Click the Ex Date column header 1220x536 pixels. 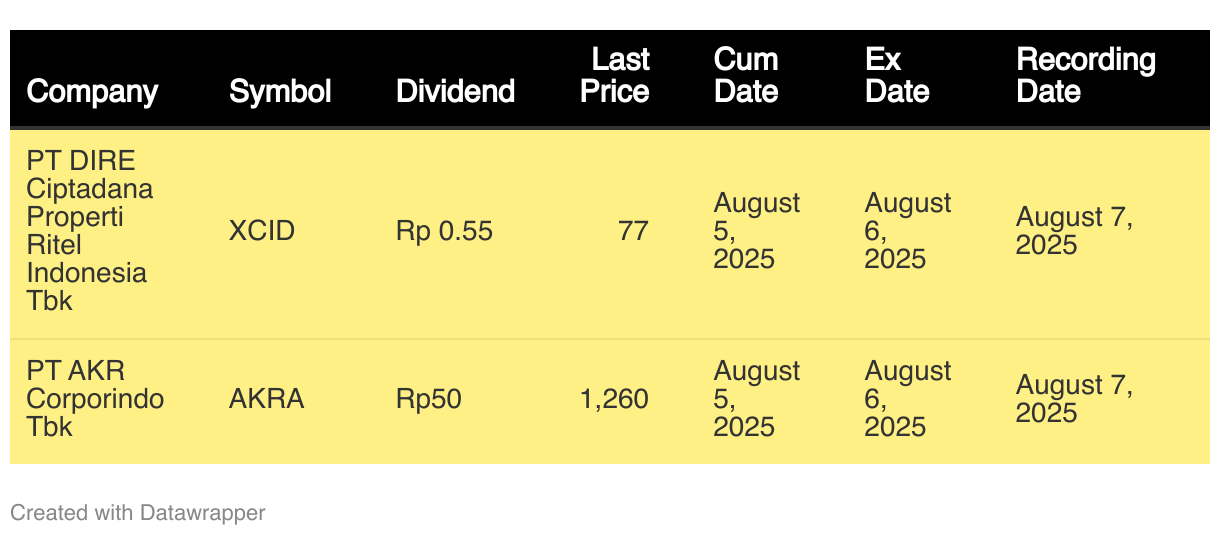(x=897, y=75)
